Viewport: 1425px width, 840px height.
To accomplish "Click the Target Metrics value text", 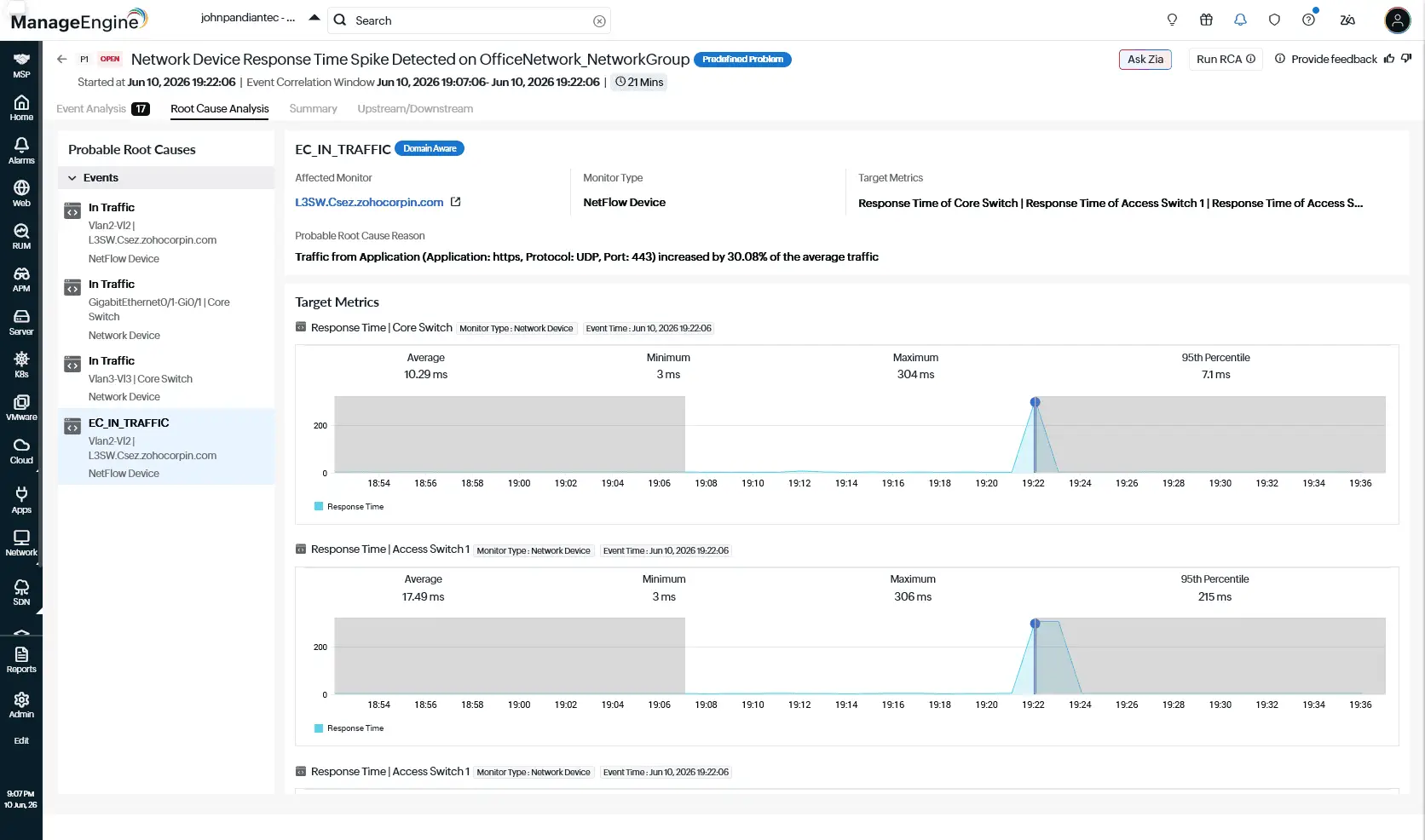I will click(1111, 203).
